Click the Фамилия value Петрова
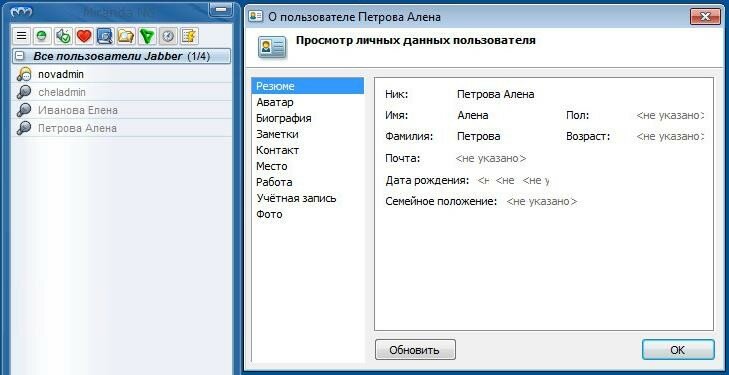This screenshot has width=729, height=375. pos(479,137)
